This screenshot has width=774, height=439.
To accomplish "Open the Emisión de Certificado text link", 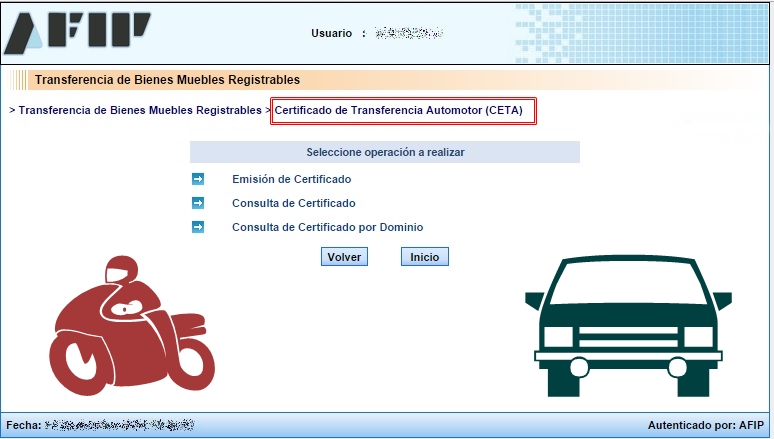I will tap(291, 179).
